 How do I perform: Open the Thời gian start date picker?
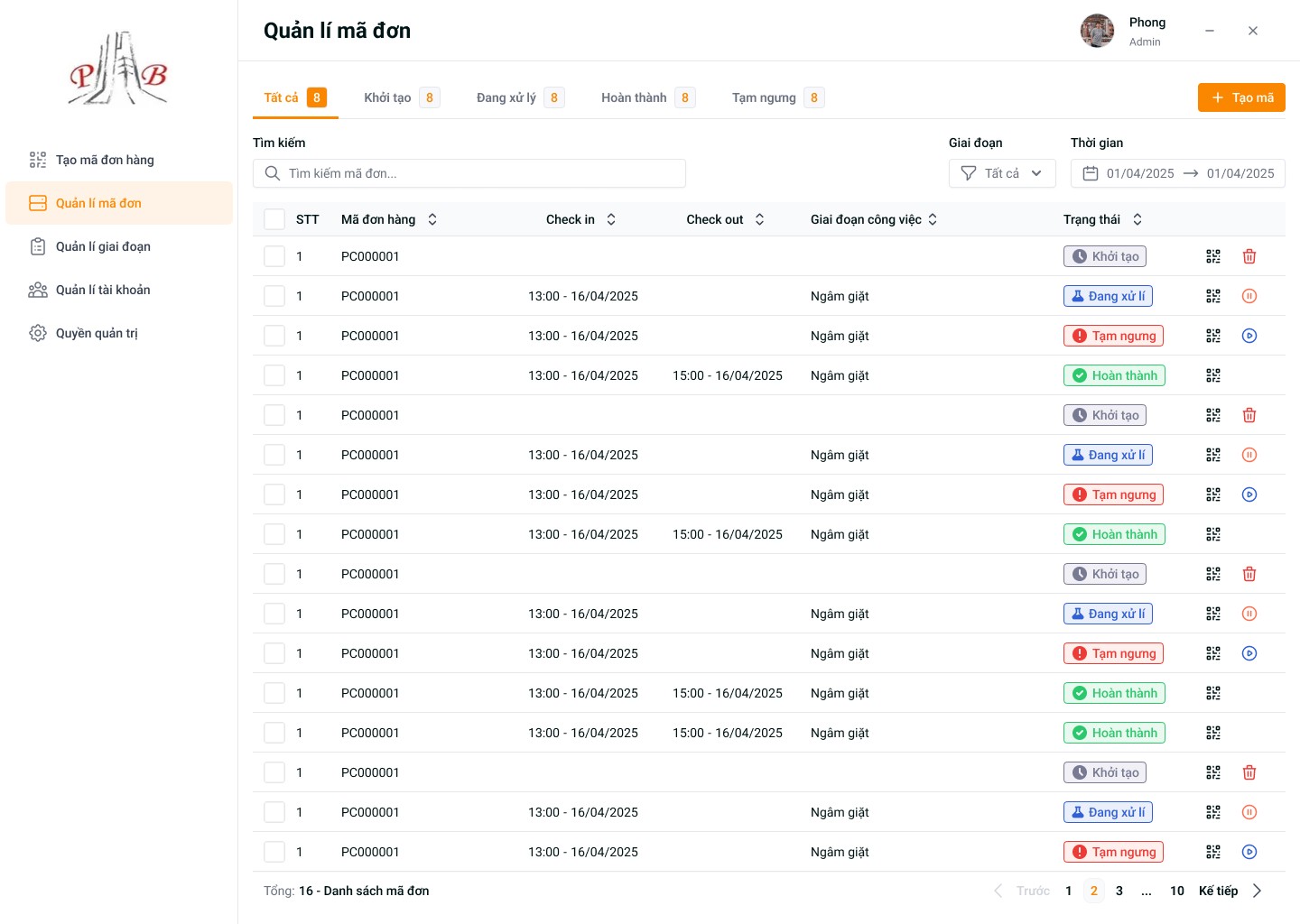click(x=1140, y=173)
